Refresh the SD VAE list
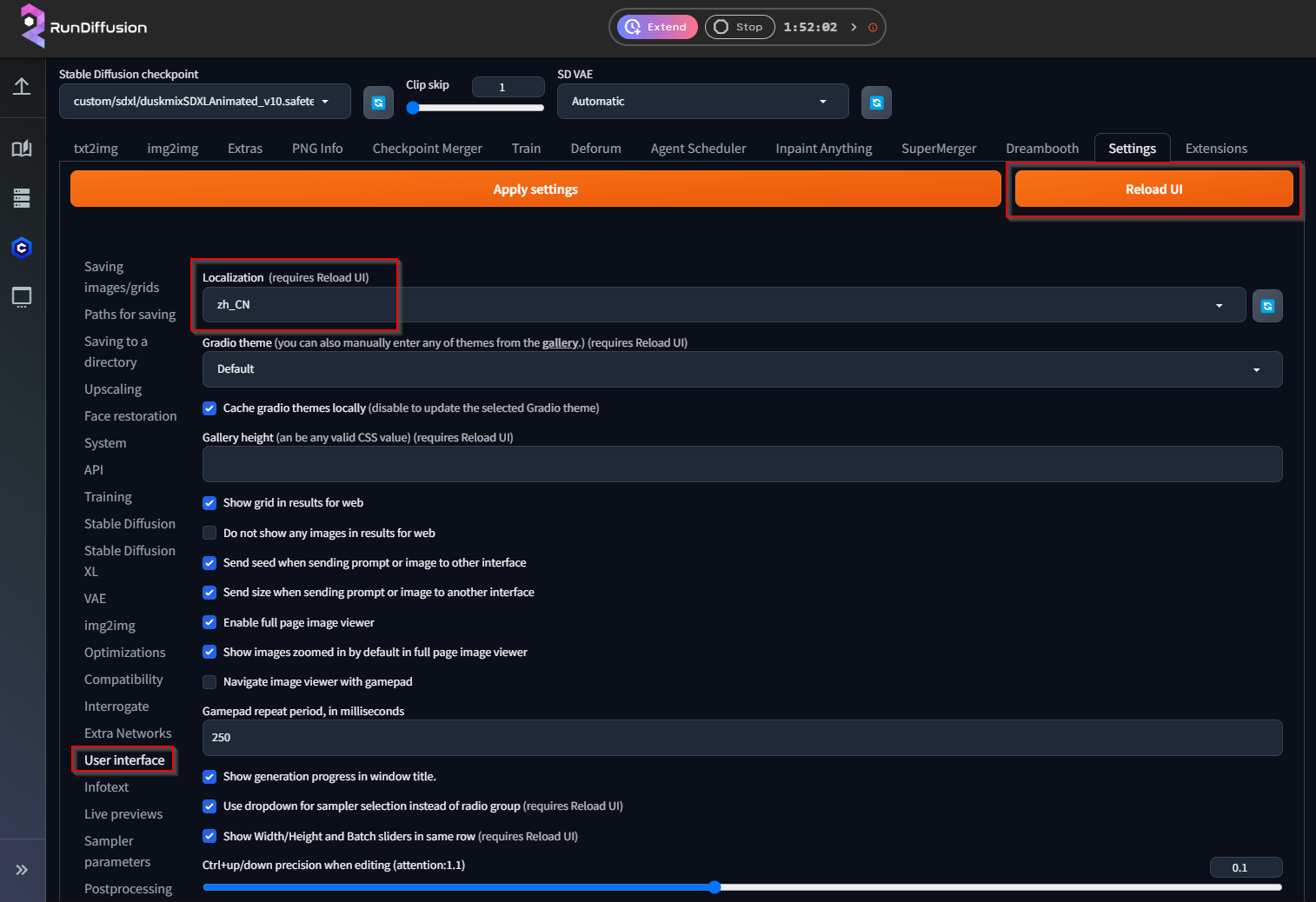 pos(876,102)
